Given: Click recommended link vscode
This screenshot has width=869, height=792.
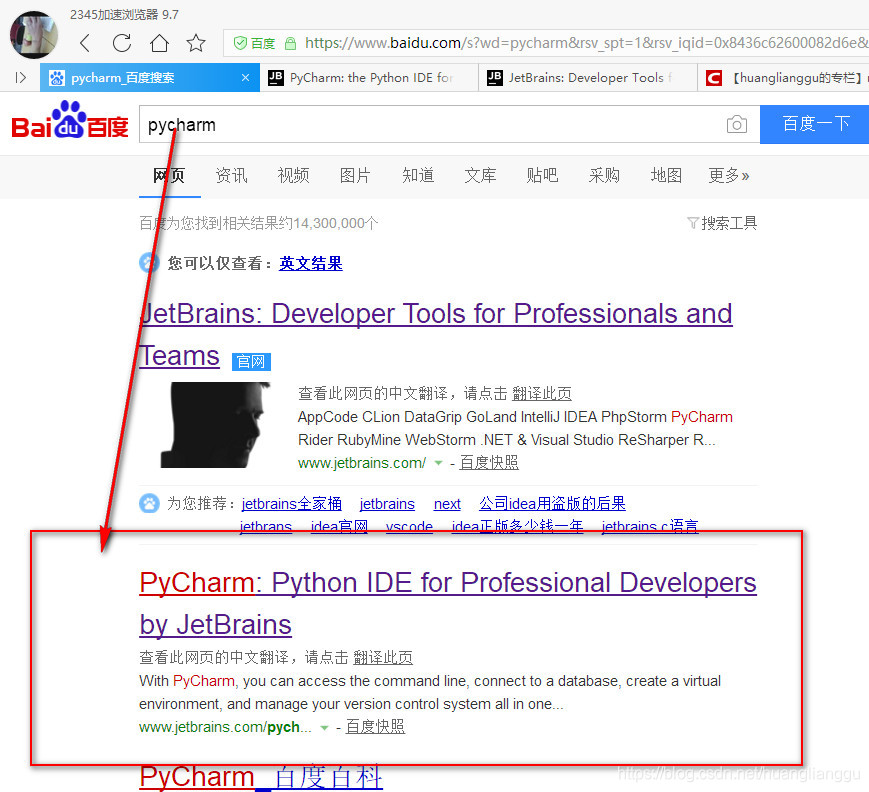Looking at the screenshot, I should point(409,525).
